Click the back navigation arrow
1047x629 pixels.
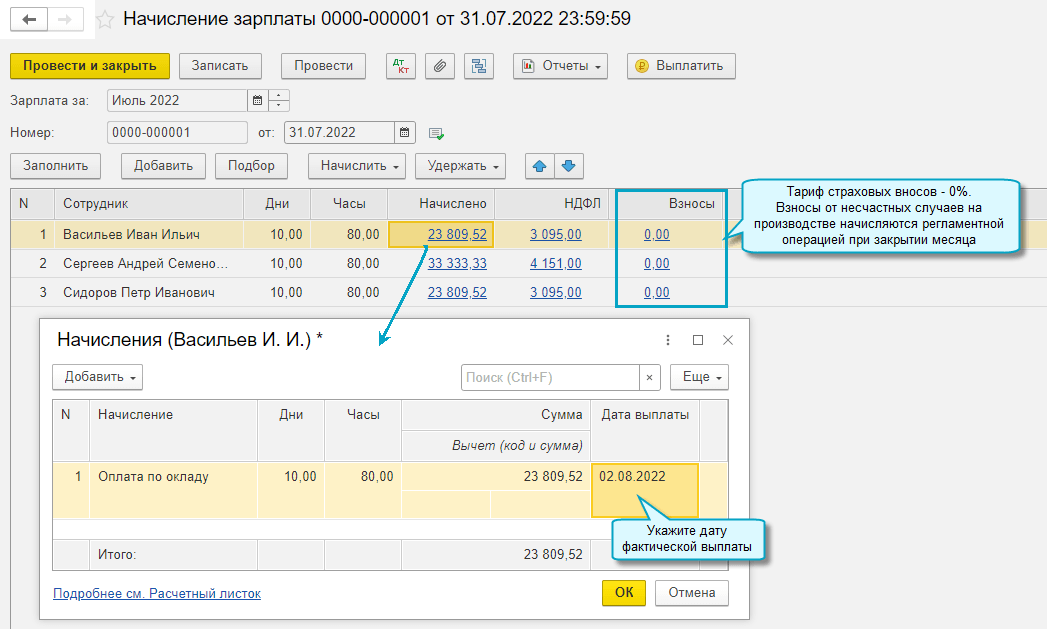point(29,20)
